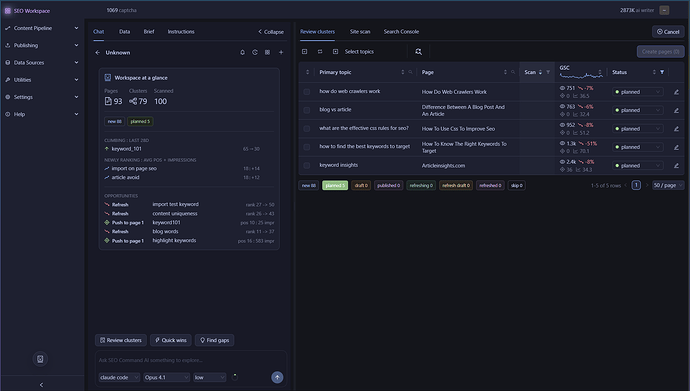This screenshot has height=391, width=690.
Task: Expand the Data Sources sidebar section
Action: coord(42,62)
